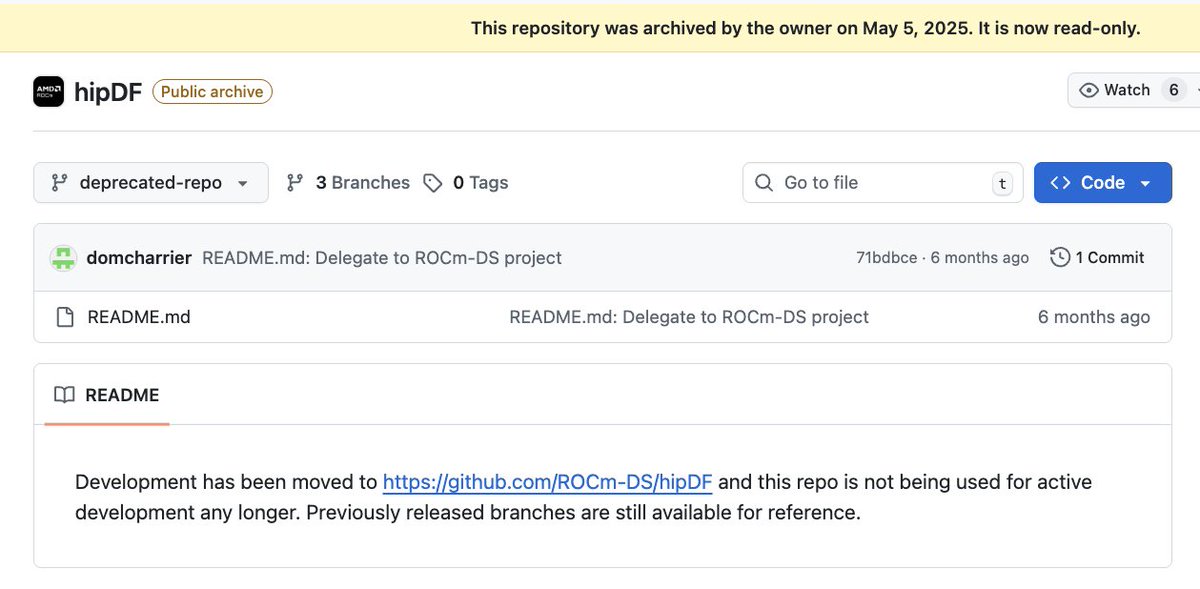Image resolution: width=1200 pixels, height=589 pixels.
Task: Open commit message in README.md row
Action: [689, 317]
